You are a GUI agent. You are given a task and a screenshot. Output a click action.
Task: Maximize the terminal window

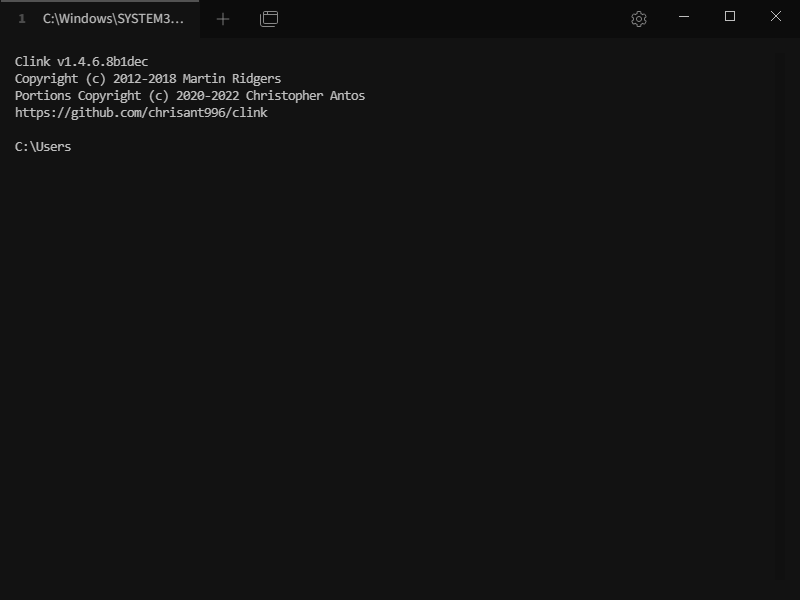(x=730, y=16)
